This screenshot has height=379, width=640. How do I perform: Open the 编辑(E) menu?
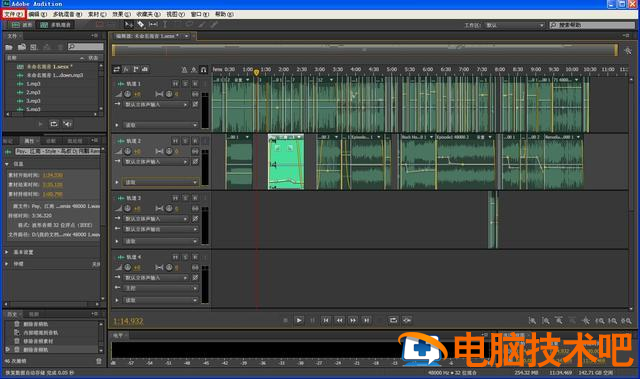pyautogui.click(x=38, y=14)
